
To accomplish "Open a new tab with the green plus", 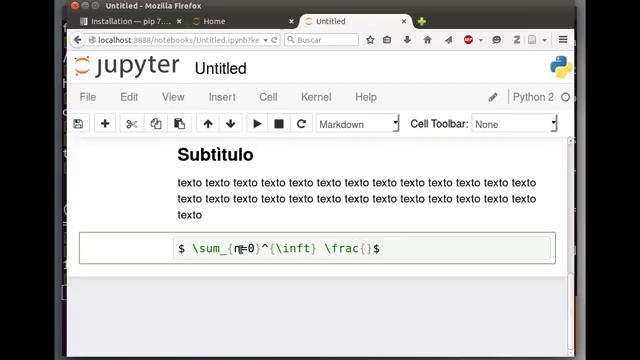I will coord(422,21).
